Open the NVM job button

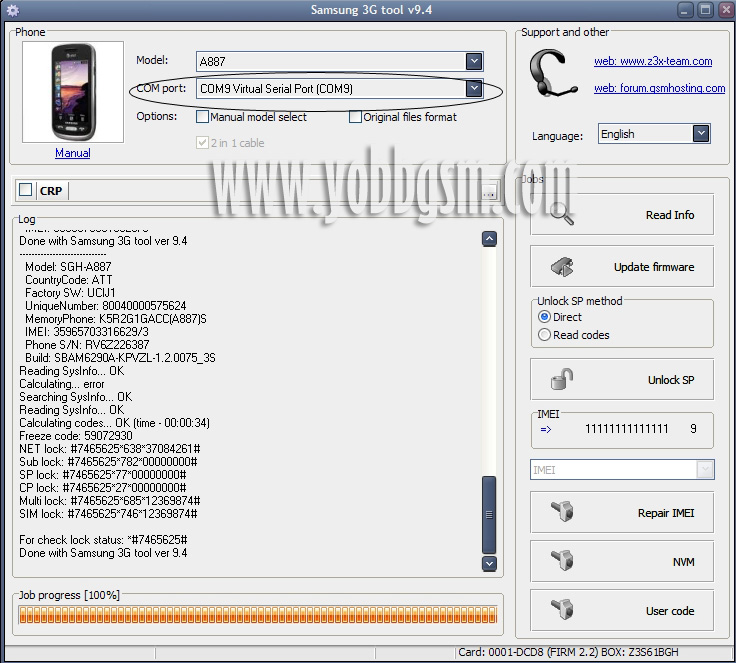622,561
